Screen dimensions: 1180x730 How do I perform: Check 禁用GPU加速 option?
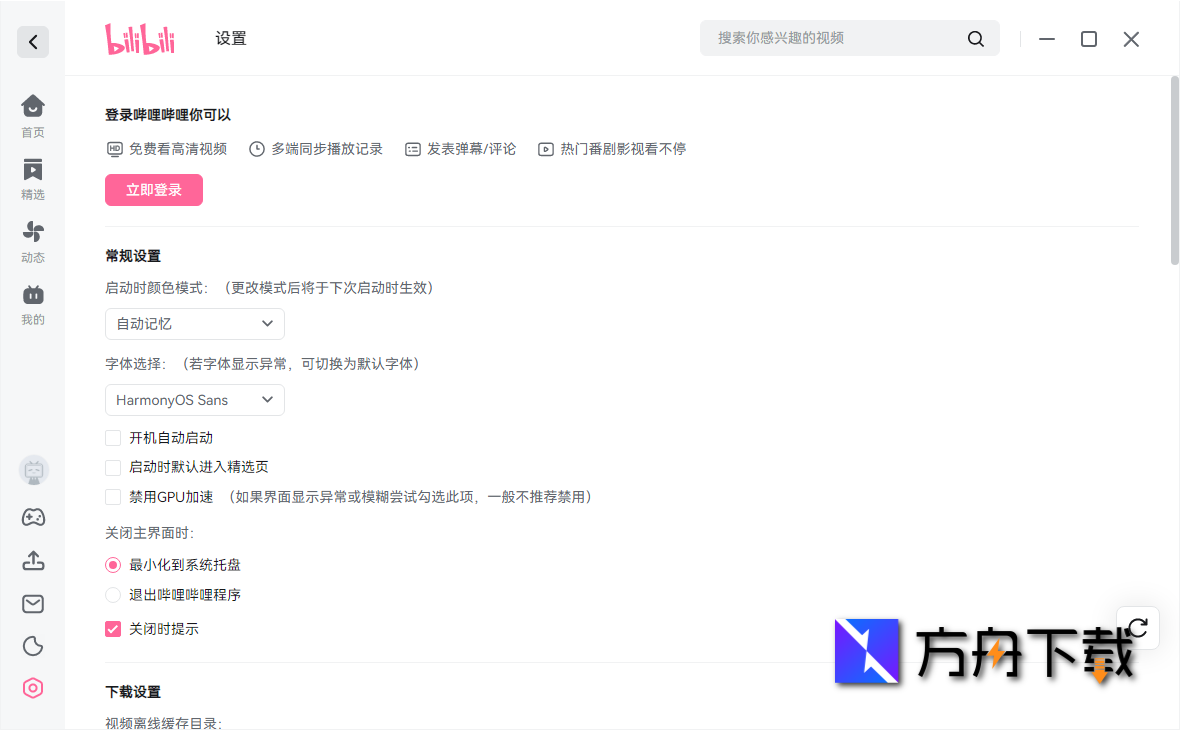click(x=112, y=496)
